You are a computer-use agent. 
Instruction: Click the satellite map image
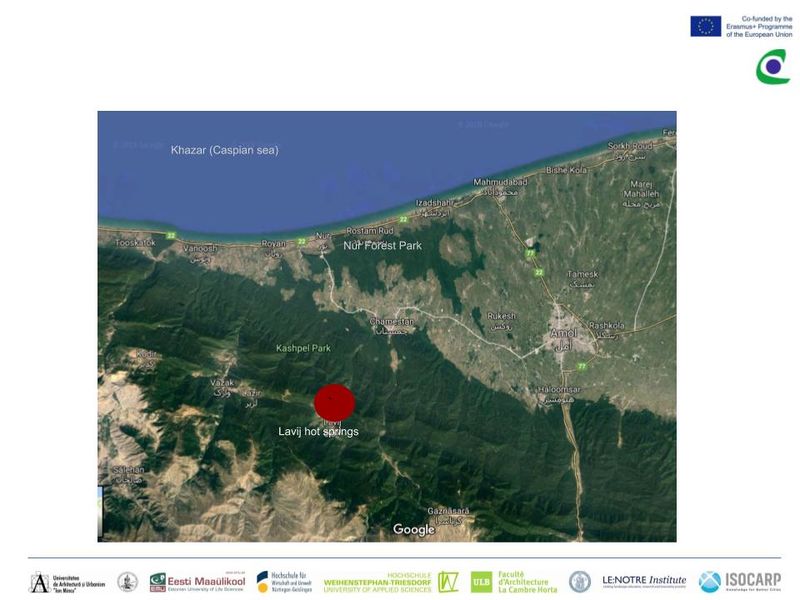(x=387, y=327)
